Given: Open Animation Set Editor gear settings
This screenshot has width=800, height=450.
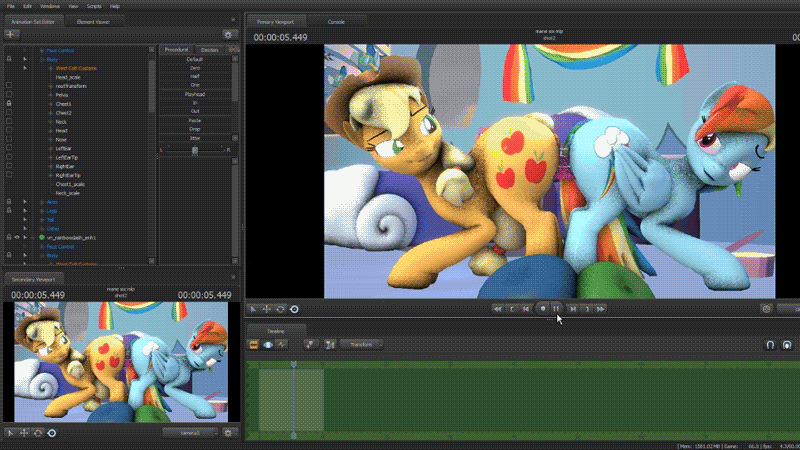Looking at the screenshot, I should (228, 34).
